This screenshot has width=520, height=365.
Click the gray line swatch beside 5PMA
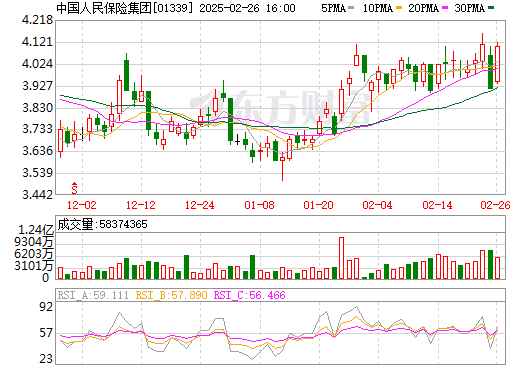[351, 7]
